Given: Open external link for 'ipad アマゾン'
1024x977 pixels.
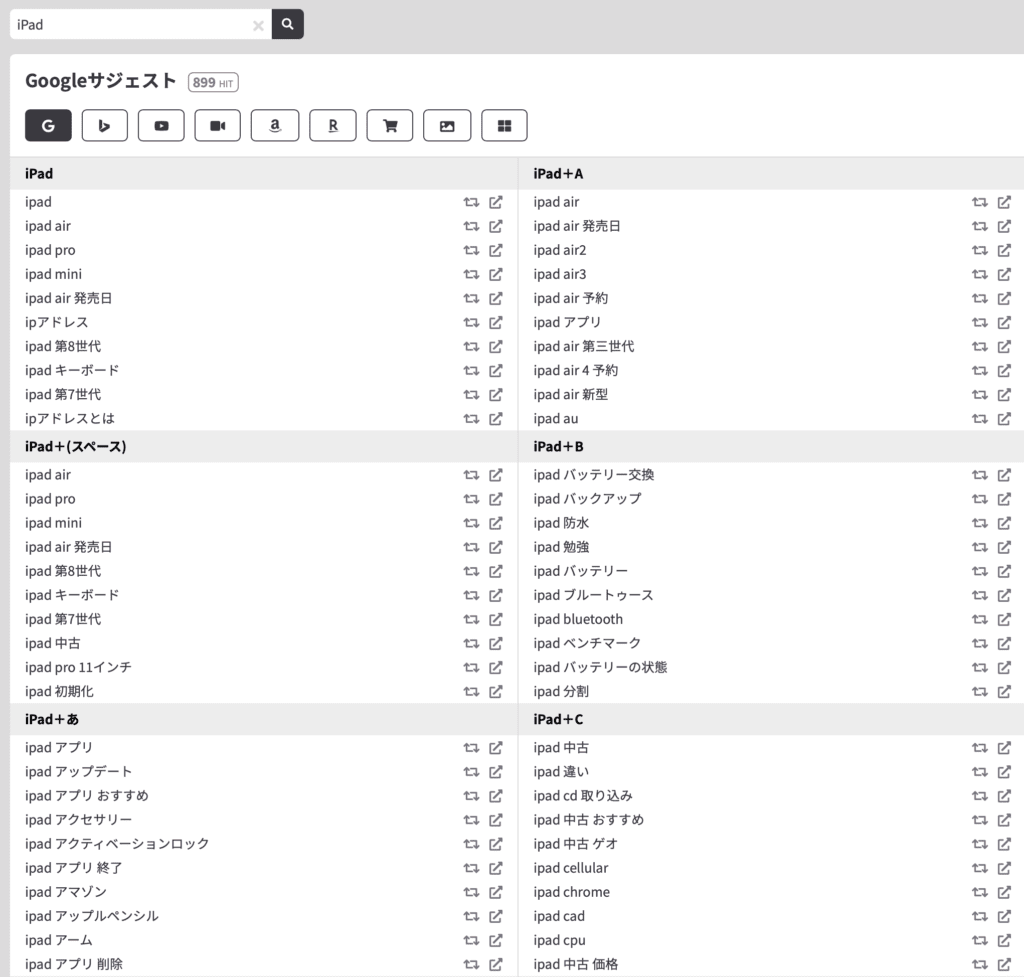Looking at the screenshot, I should tap(496, 892).
